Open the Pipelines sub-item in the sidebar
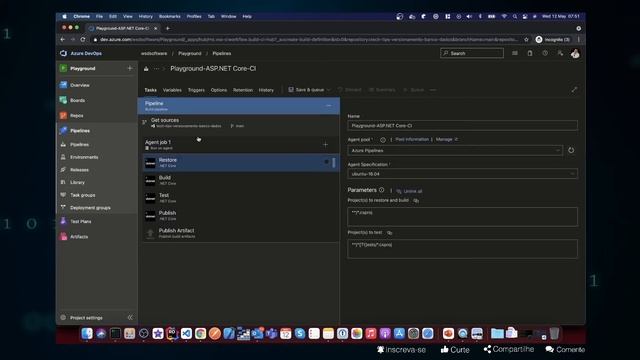Image resolution: width=640 pixels, height=360 pixels. click(x=79, y=144)
